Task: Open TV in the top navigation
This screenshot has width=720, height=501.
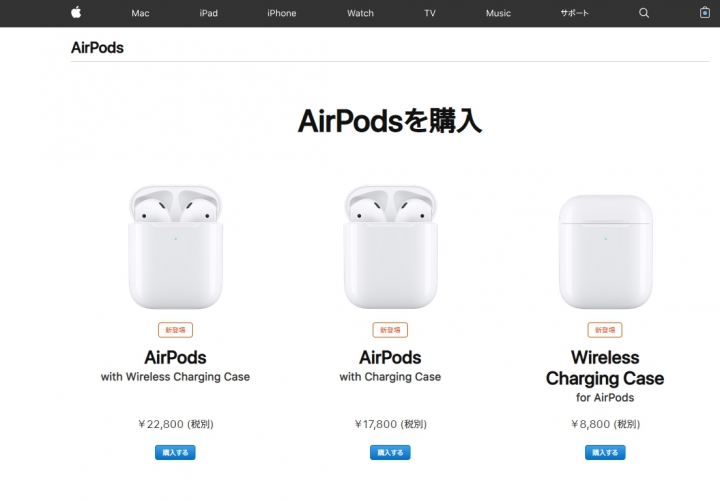Action: 430,13
